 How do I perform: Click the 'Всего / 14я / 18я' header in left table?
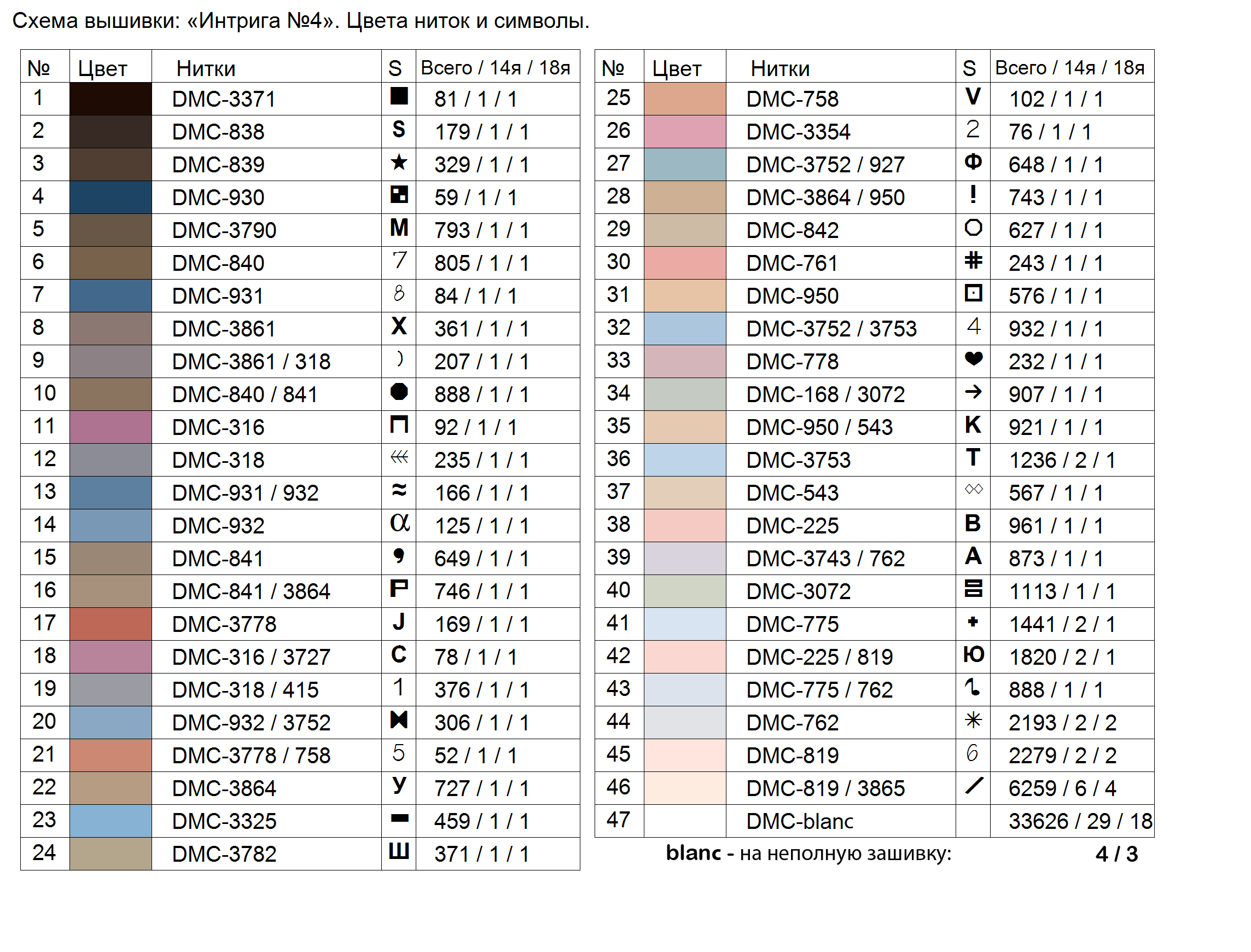(496, 67)
